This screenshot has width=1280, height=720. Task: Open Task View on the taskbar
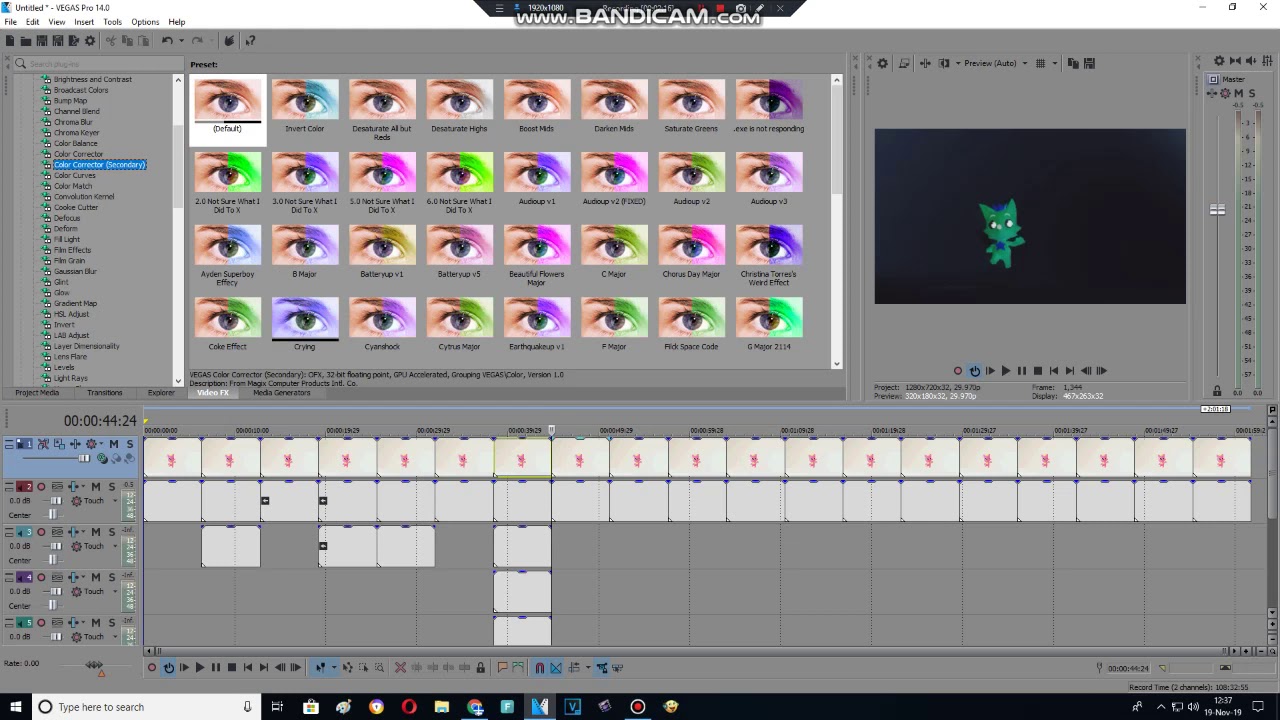(277, 707)
